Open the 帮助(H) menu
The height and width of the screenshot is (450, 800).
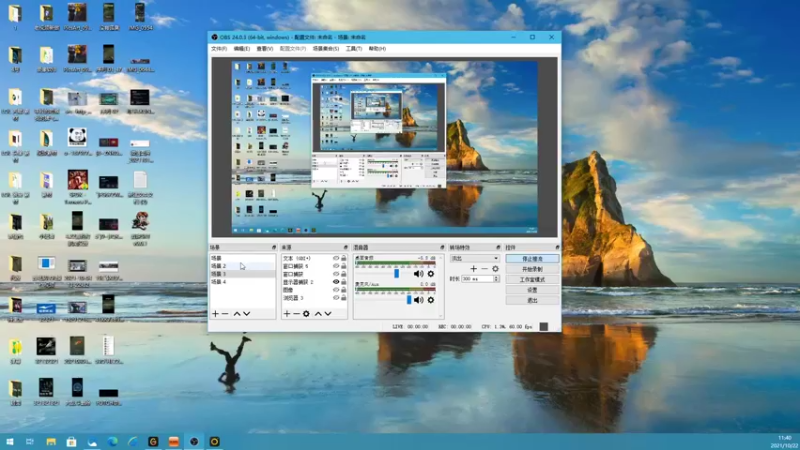(x=377, y=48)
